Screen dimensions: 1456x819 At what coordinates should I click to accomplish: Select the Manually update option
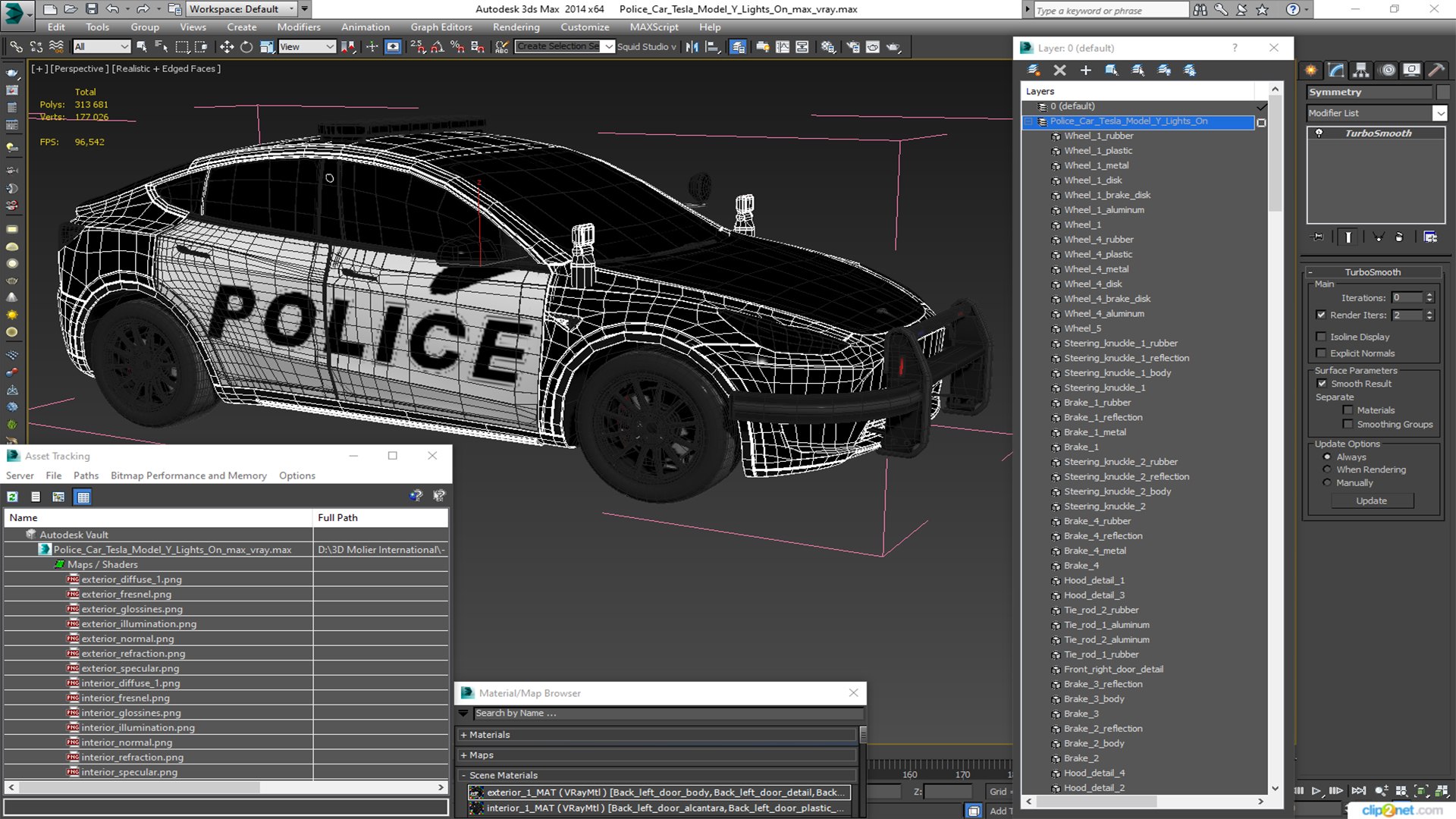point(1327,483)
